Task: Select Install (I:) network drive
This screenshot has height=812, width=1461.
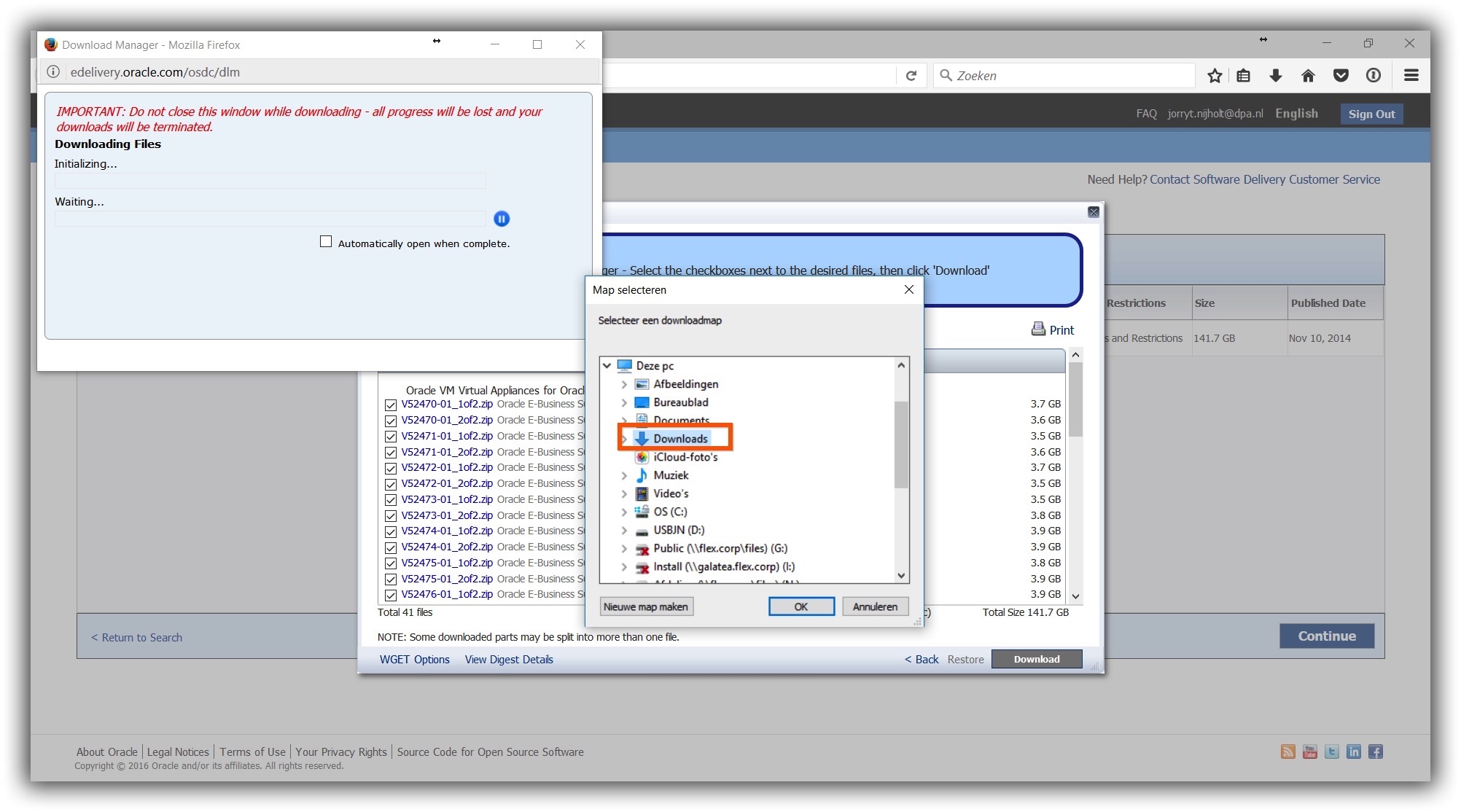Action: pyautogui.click(x=723, y=566)
